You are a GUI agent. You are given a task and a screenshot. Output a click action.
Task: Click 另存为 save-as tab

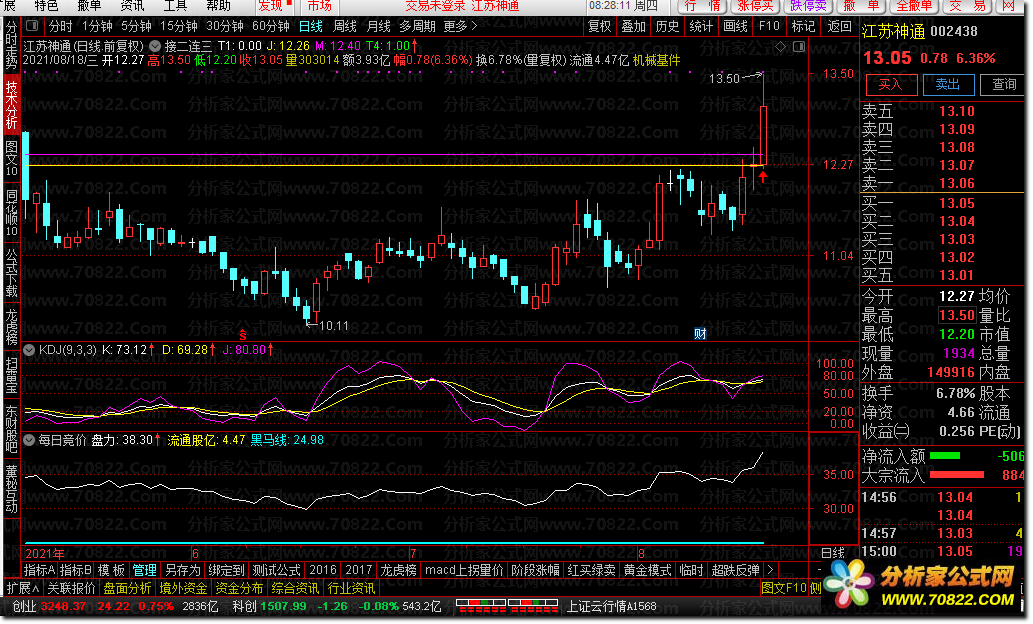point(182,570)
